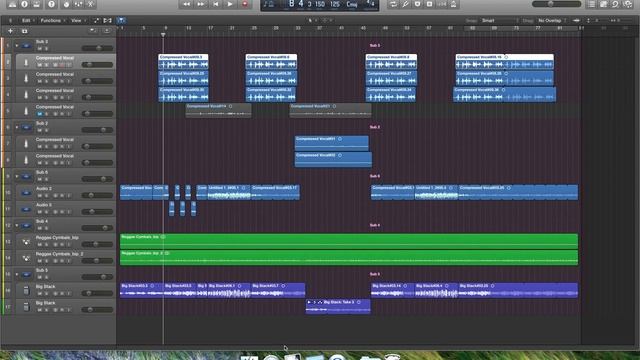Screen dimensions: 640x360
Task: Click the back arrow left of Edit
Action: pyautogui.click(x=10, y=20)
